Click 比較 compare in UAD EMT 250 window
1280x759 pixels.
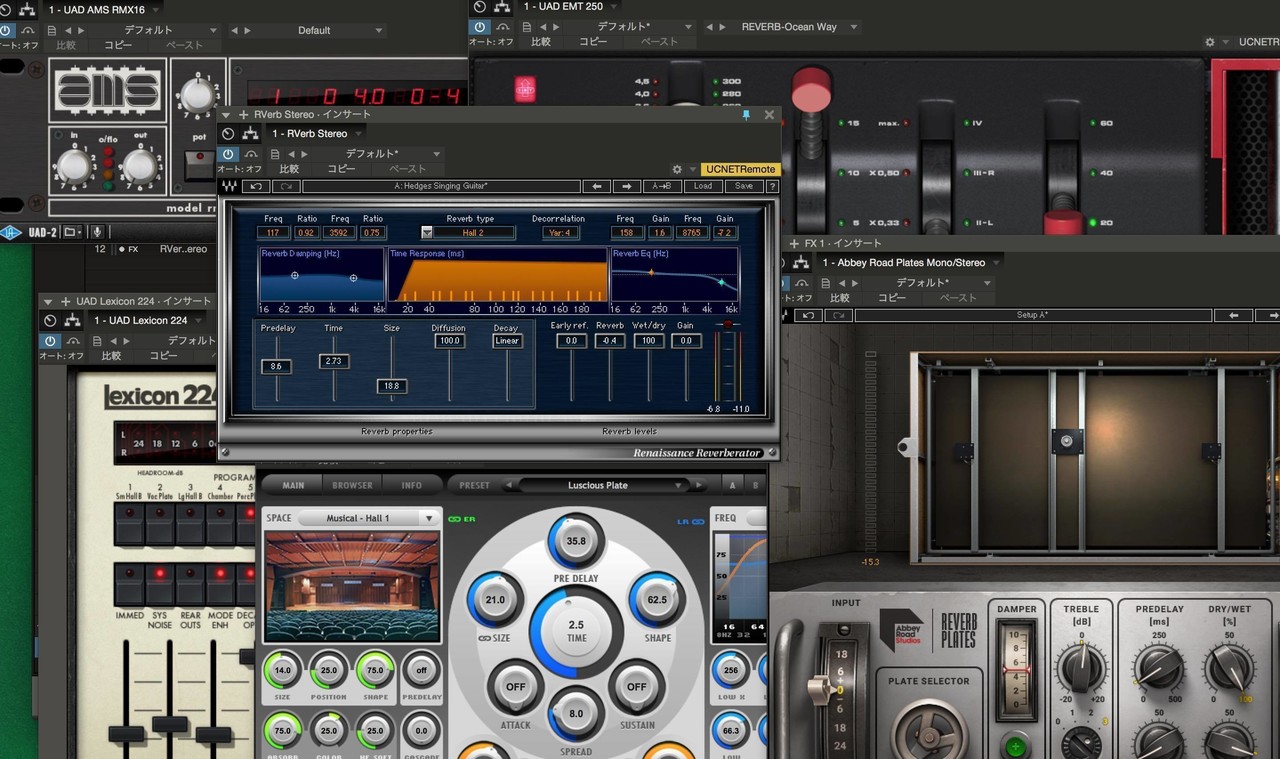coord(541,42)
